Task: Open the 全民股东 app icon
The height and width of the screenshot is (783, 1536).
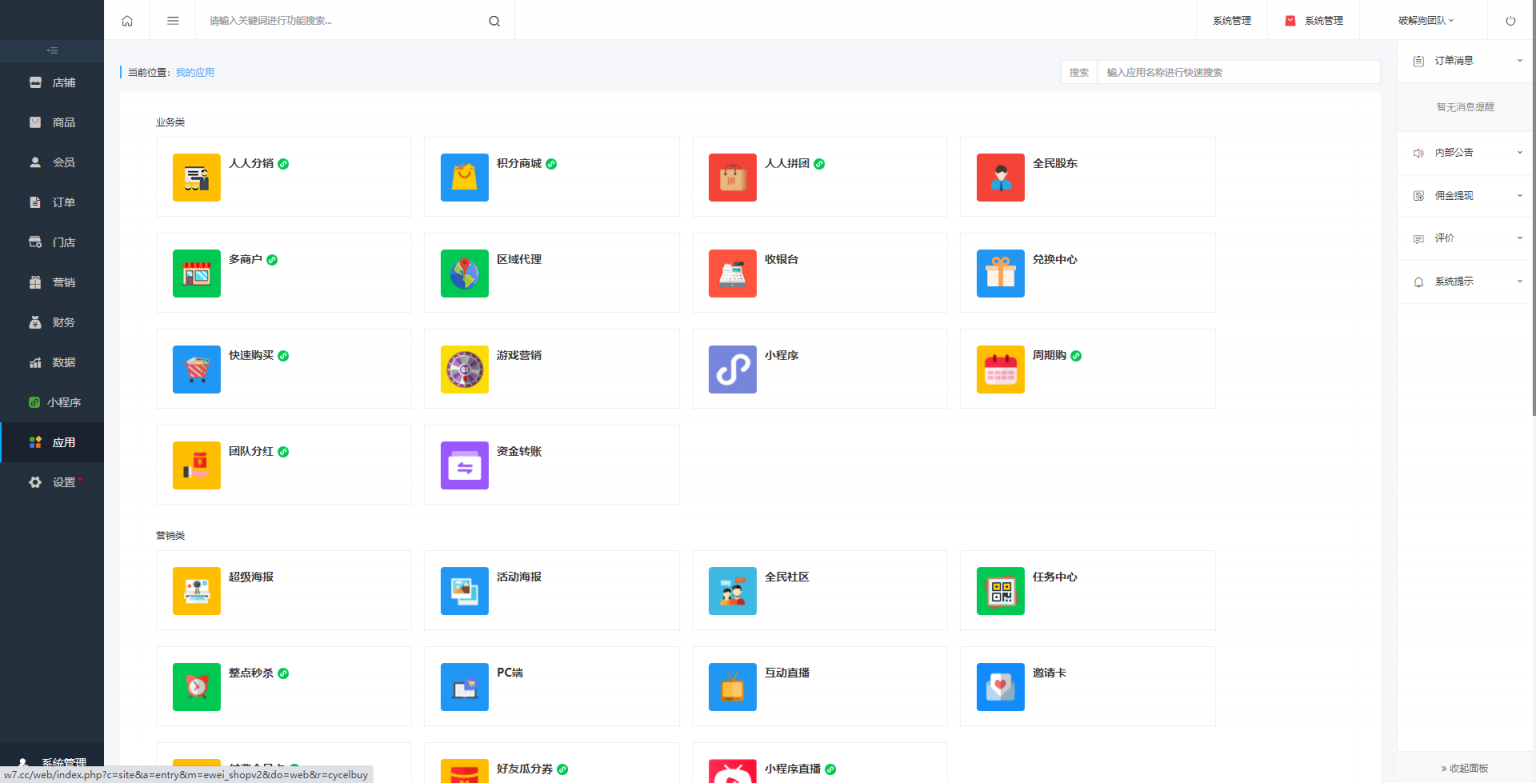Action: [x=1001, y=177]
